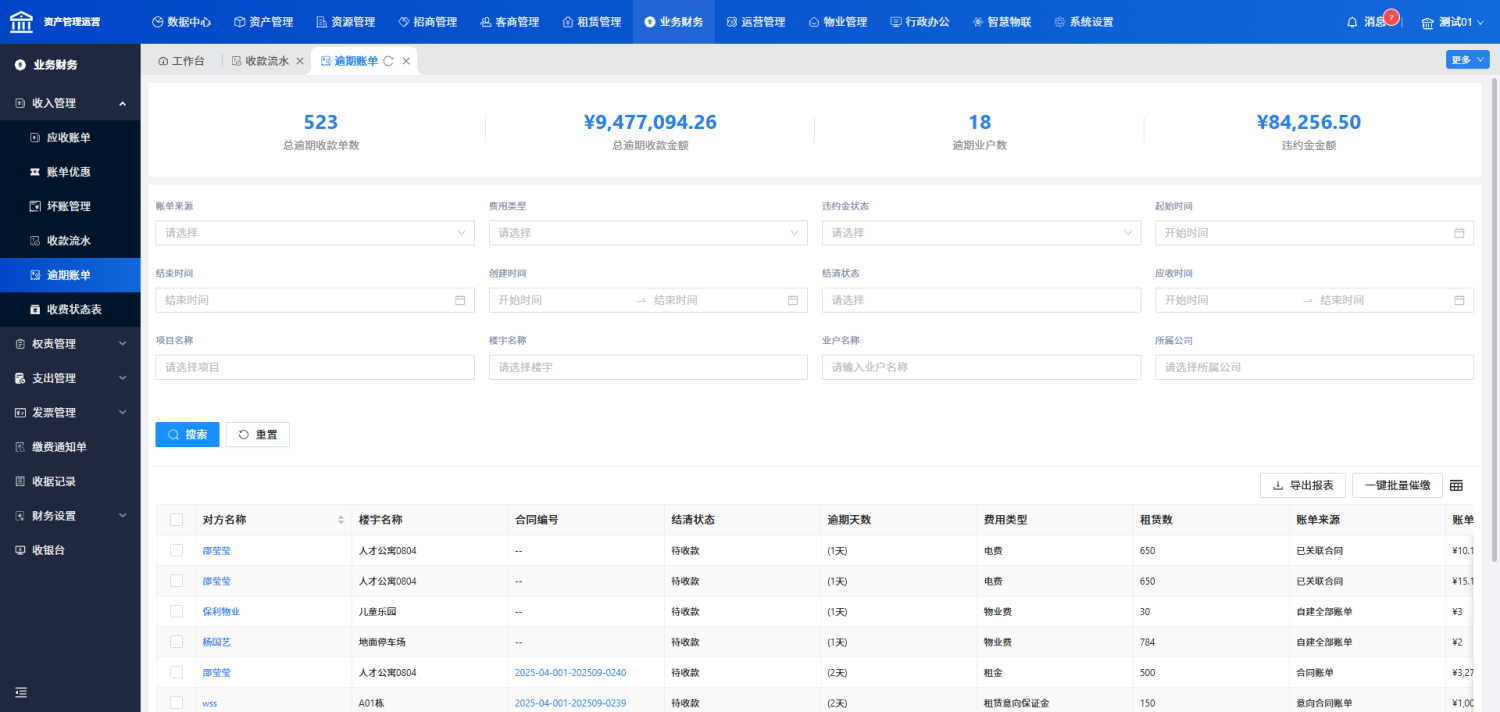This screenshot has height=712, width=1500.
Task: Click the 所属公司 input field
Action: [x=1314, y=367]
